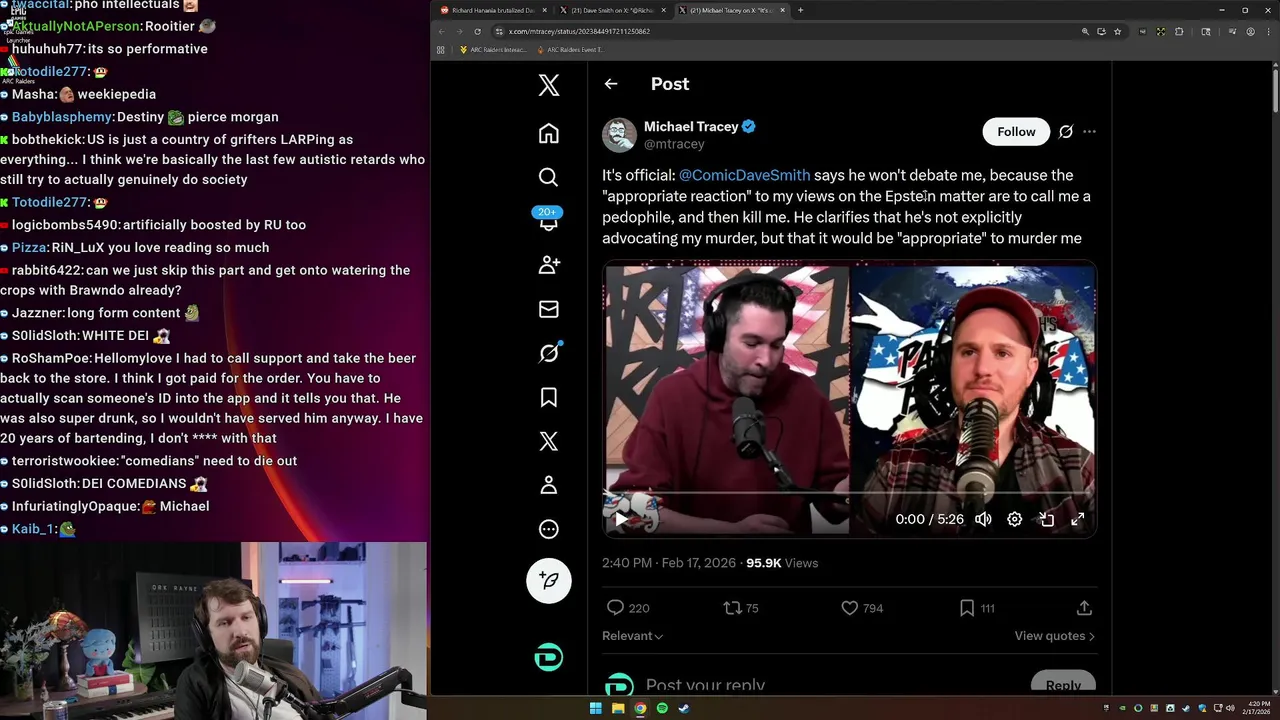
Task: Open the Michael Tracey display name link
Action: (x=691, y=126)
